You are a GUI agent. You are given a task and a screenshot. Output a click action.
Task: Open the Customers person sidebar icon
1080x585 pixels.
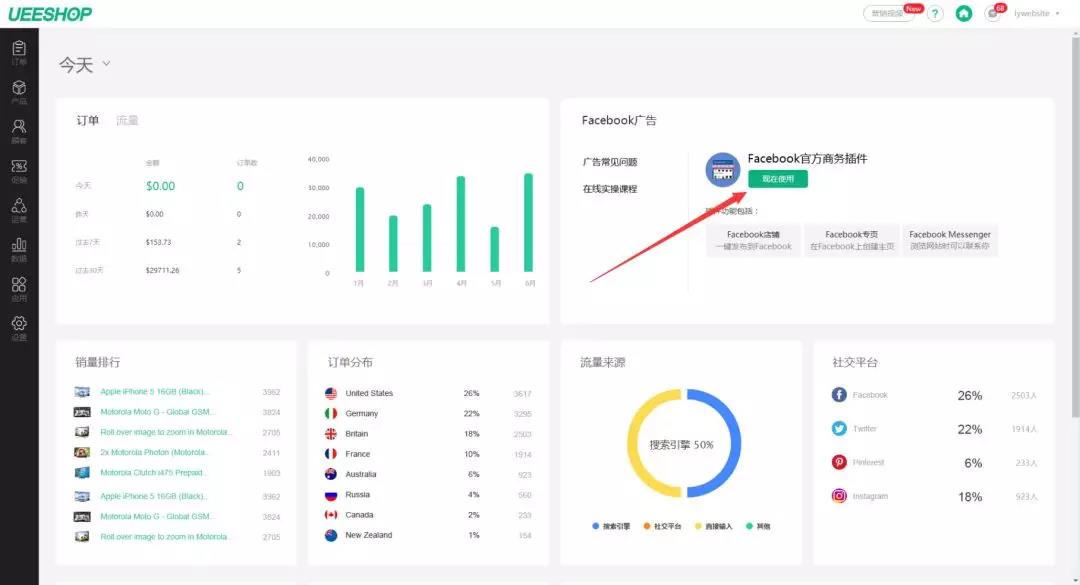click(x=19, y=131)
